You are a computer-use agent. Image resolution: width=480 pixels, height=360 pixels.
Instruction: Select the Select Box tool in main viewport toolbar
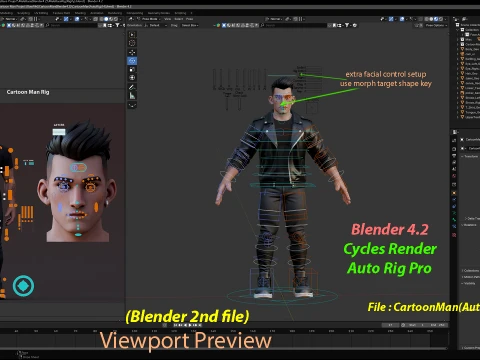tap(132, 35)
